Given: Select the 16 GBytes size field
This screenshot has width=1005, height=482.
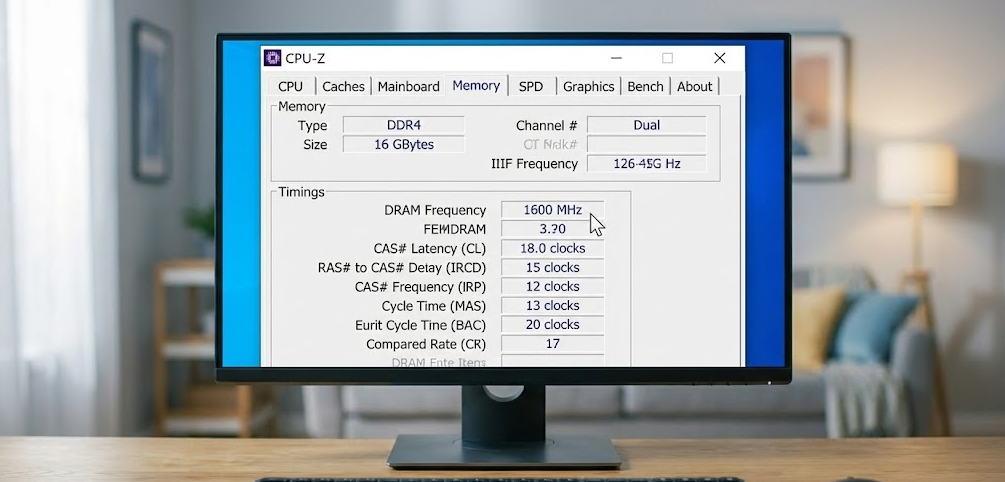Looking at the screenshot, I should (404, 144).
